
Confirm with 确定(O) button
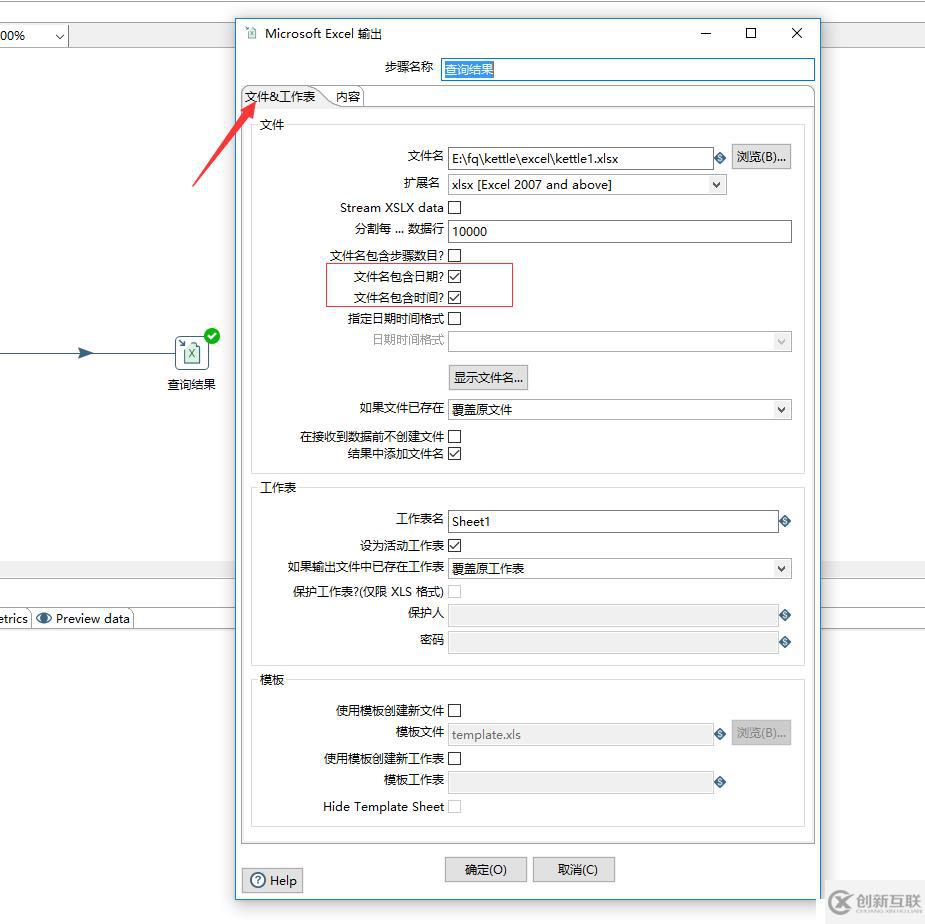tap(486, 870)
